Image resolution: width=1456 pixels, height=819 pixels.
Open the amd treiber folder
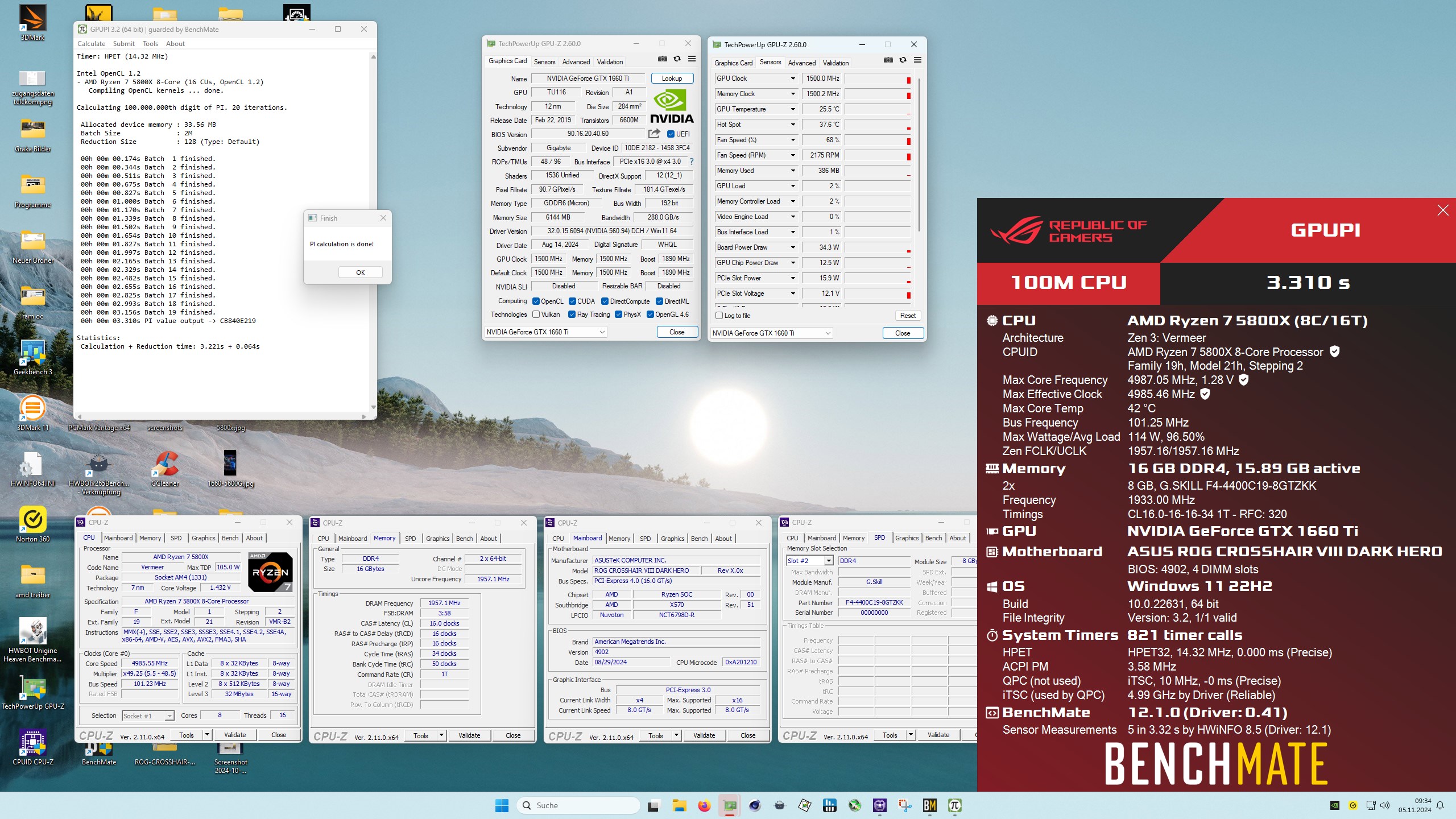coord(32,580)
